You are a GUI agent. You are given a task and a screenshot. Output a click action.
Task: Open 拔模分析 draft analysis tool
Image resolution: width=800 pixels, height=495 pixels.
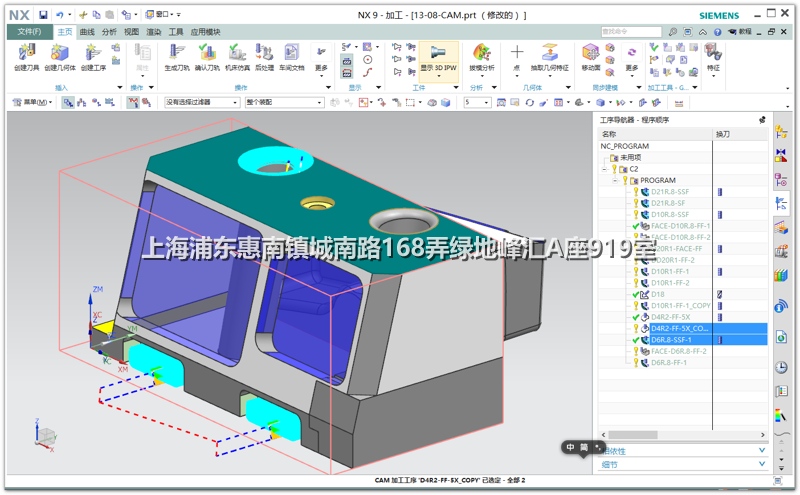tap(482, 56)
